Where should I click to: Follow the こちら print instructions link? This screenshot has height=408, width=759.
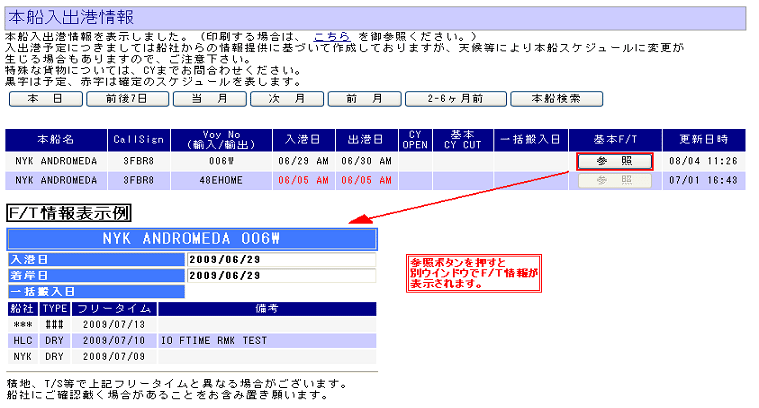tap(331, 36)
